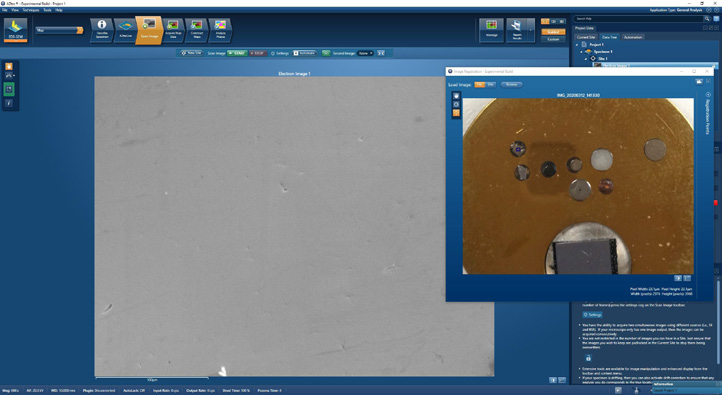Select Site as Load Image source
This screenshot has width=722, height=395.
click(x=490, y=85)
